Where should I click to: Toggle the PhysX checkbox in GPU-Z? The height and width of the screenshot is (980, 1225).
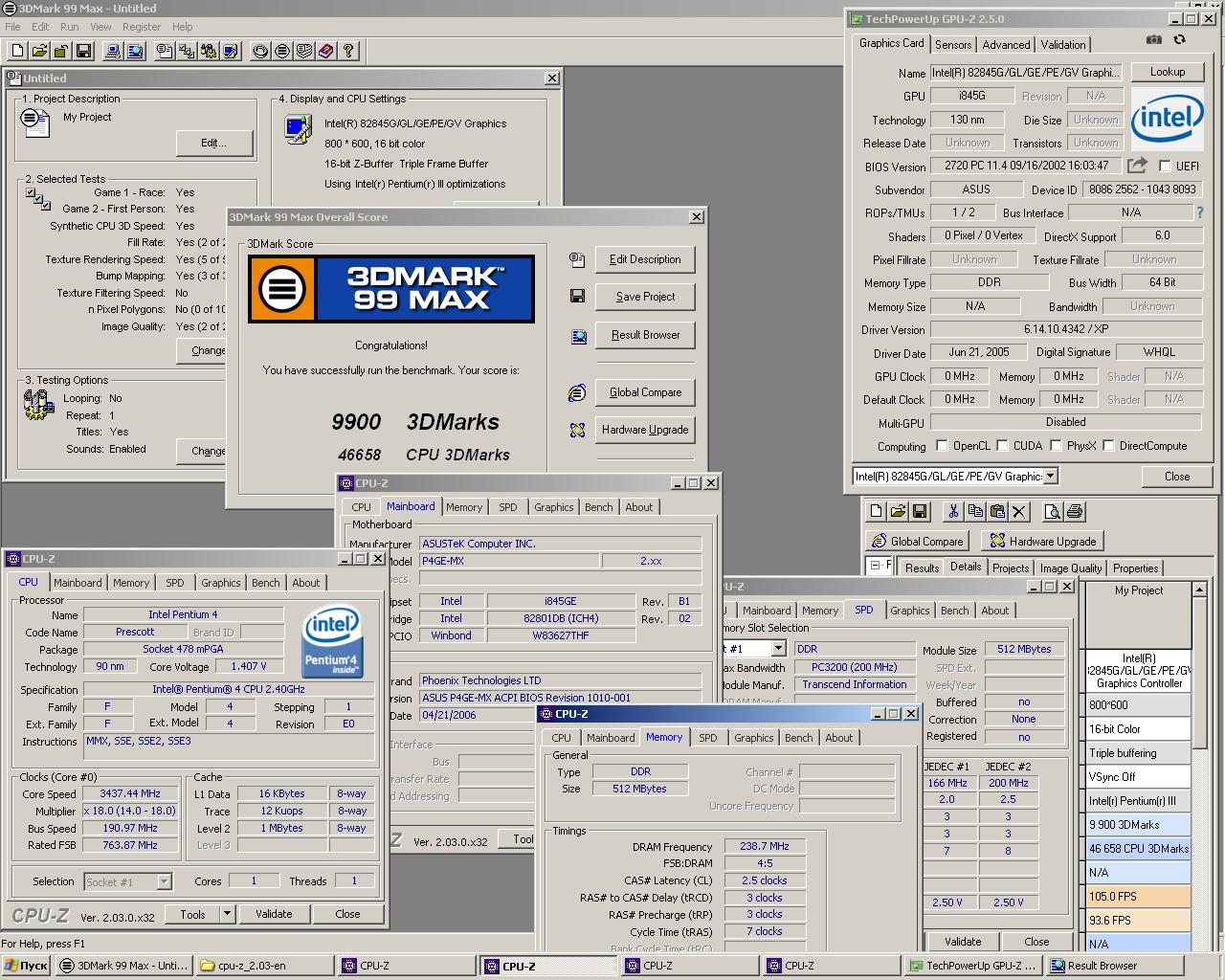(1056, 446)
